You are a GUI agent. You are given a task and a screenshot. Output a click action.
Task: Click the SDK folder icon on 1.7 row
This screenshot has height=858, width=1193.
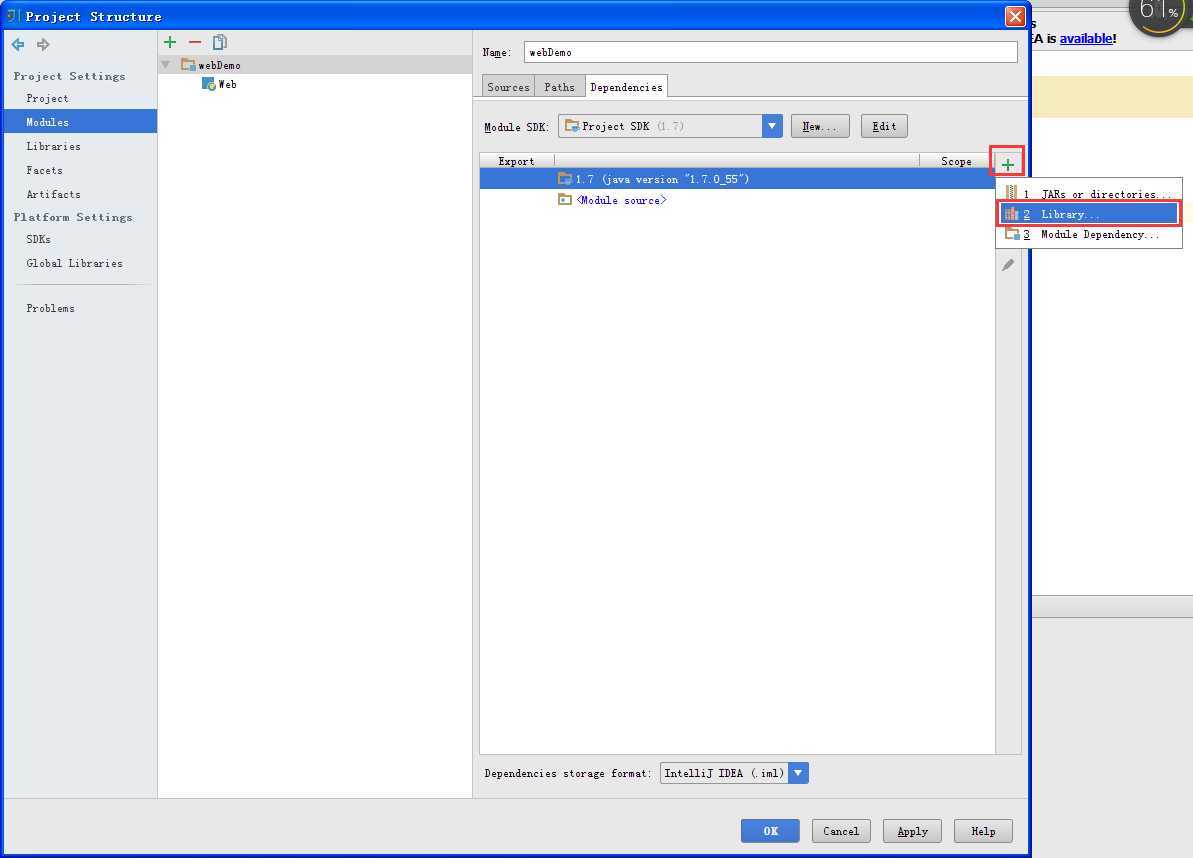[565, 179]
